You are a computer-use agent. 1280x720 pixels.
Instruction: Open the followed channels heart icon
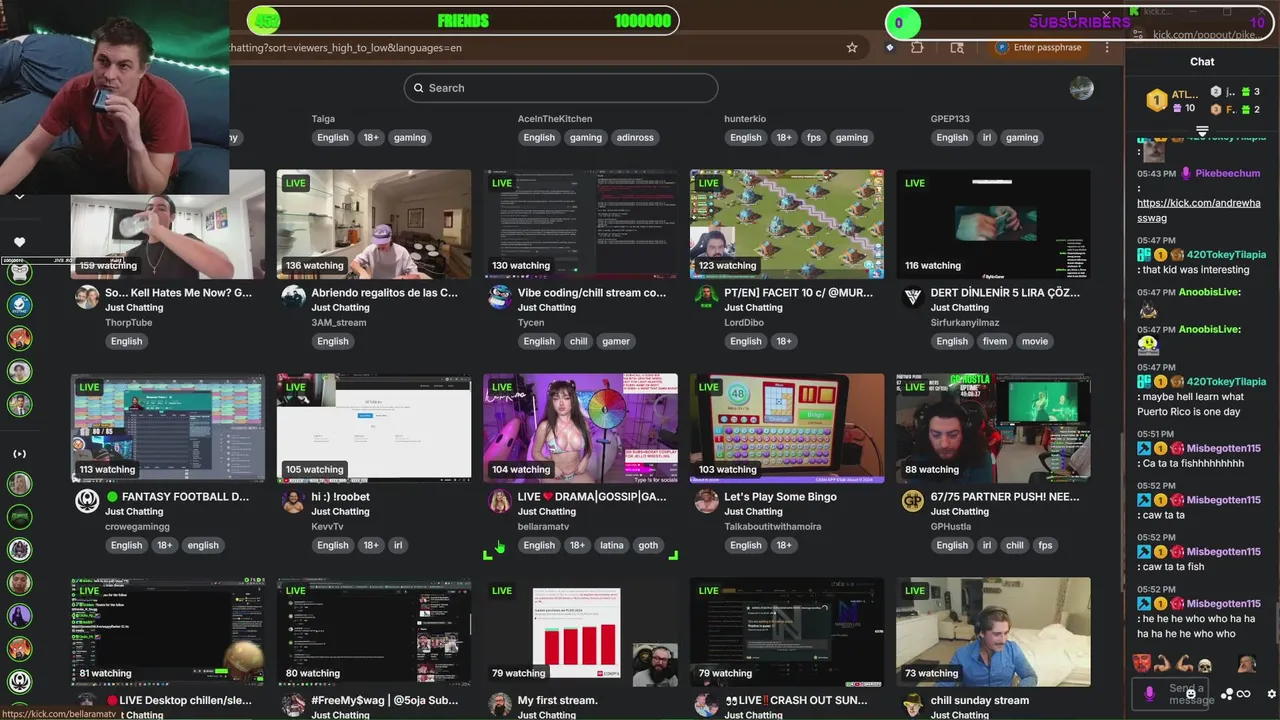click(x=19, y=242)
